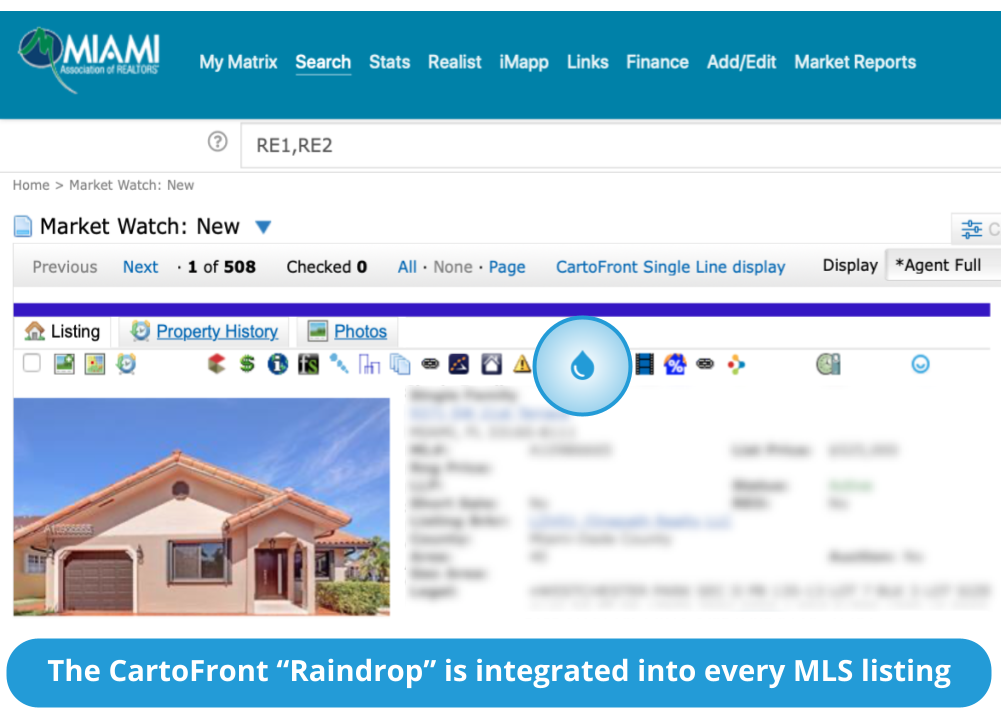
Task: Click the Market Watch document icon
Action: [x=23, y=226]
